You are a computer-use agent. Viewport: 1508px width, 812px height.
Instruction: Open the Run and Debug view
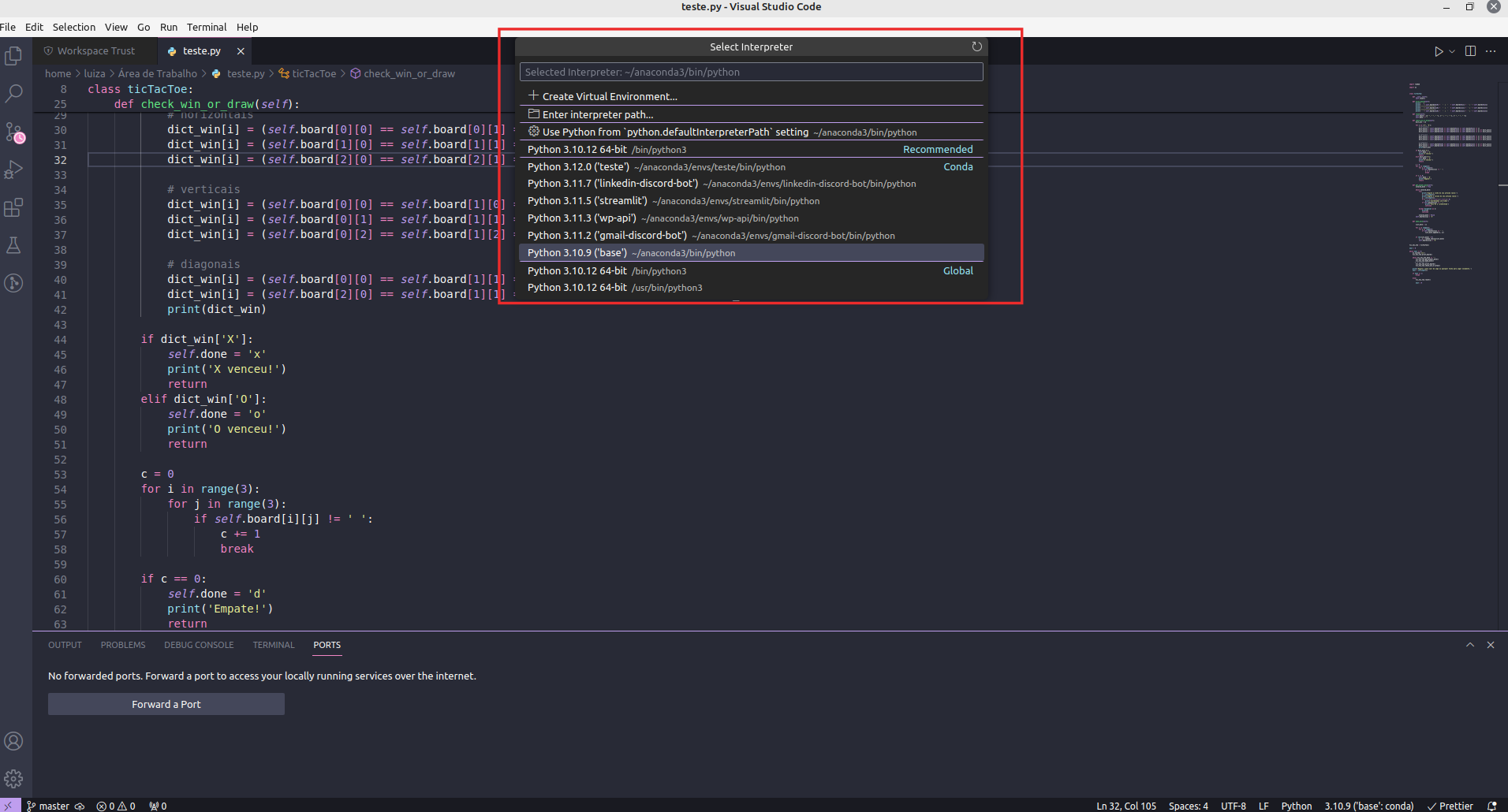pyautogui.click(x=14, y=169)
